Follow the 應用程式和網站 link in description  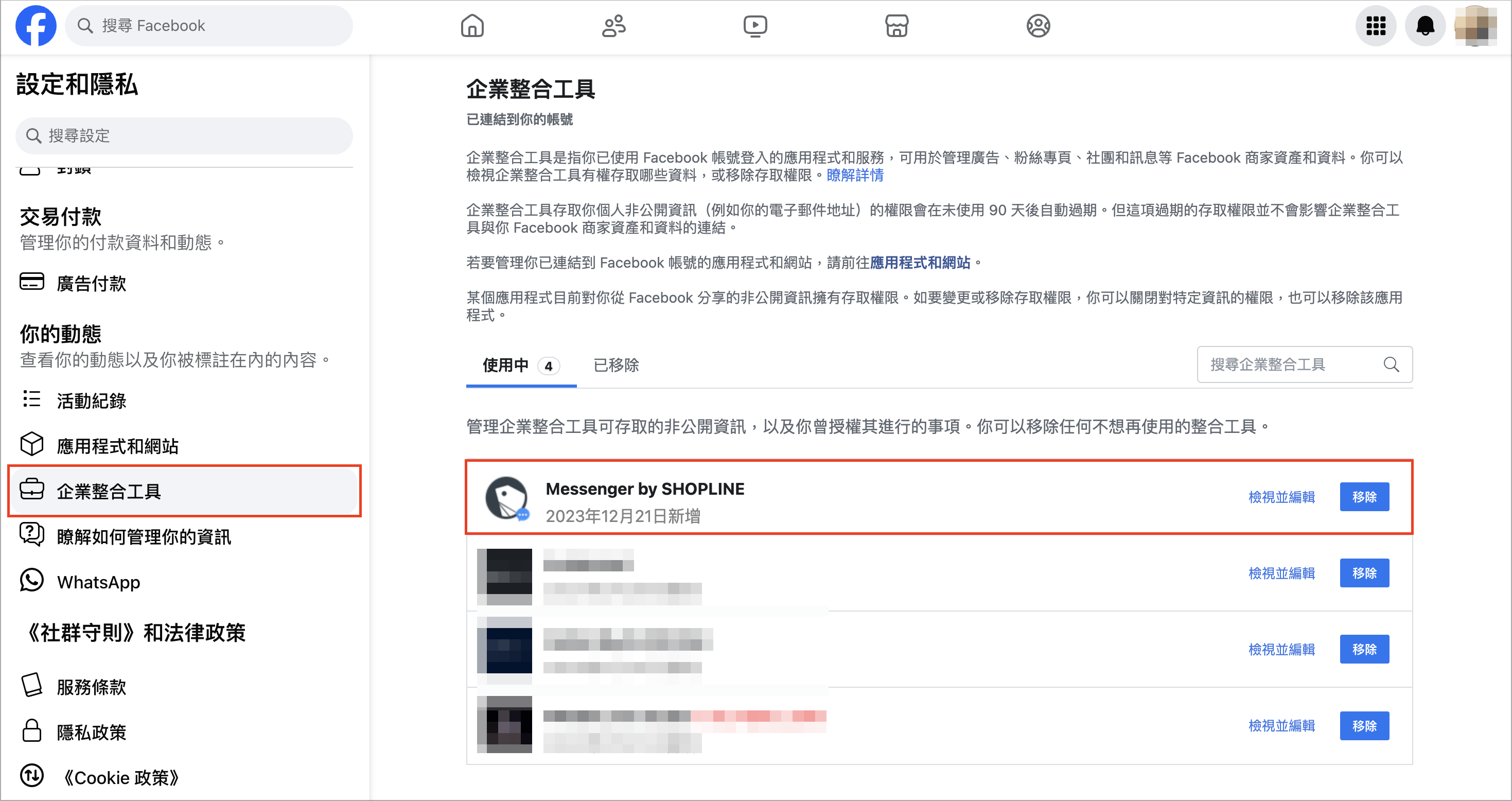pyautogui.click(x=920, y=263)
